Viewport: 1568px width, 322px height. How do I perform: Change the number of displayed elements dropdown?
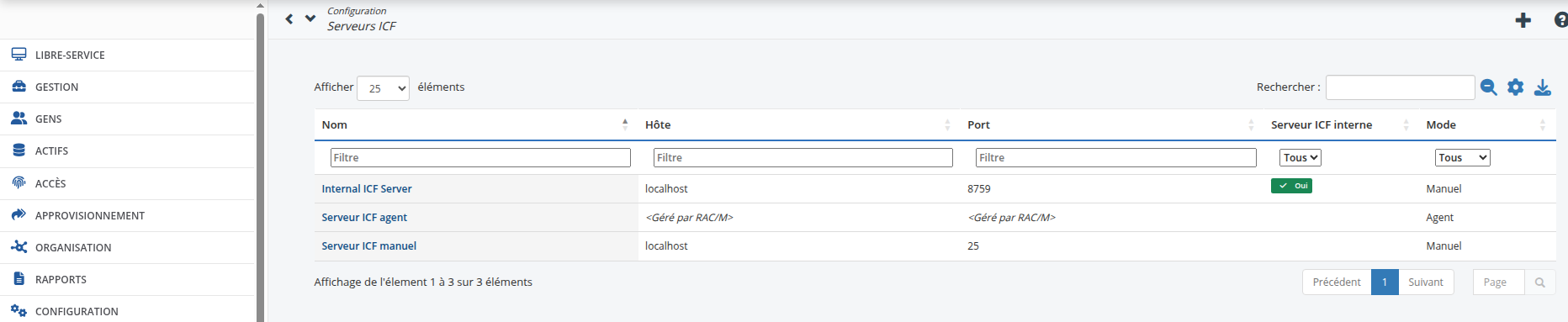[383, 88]
